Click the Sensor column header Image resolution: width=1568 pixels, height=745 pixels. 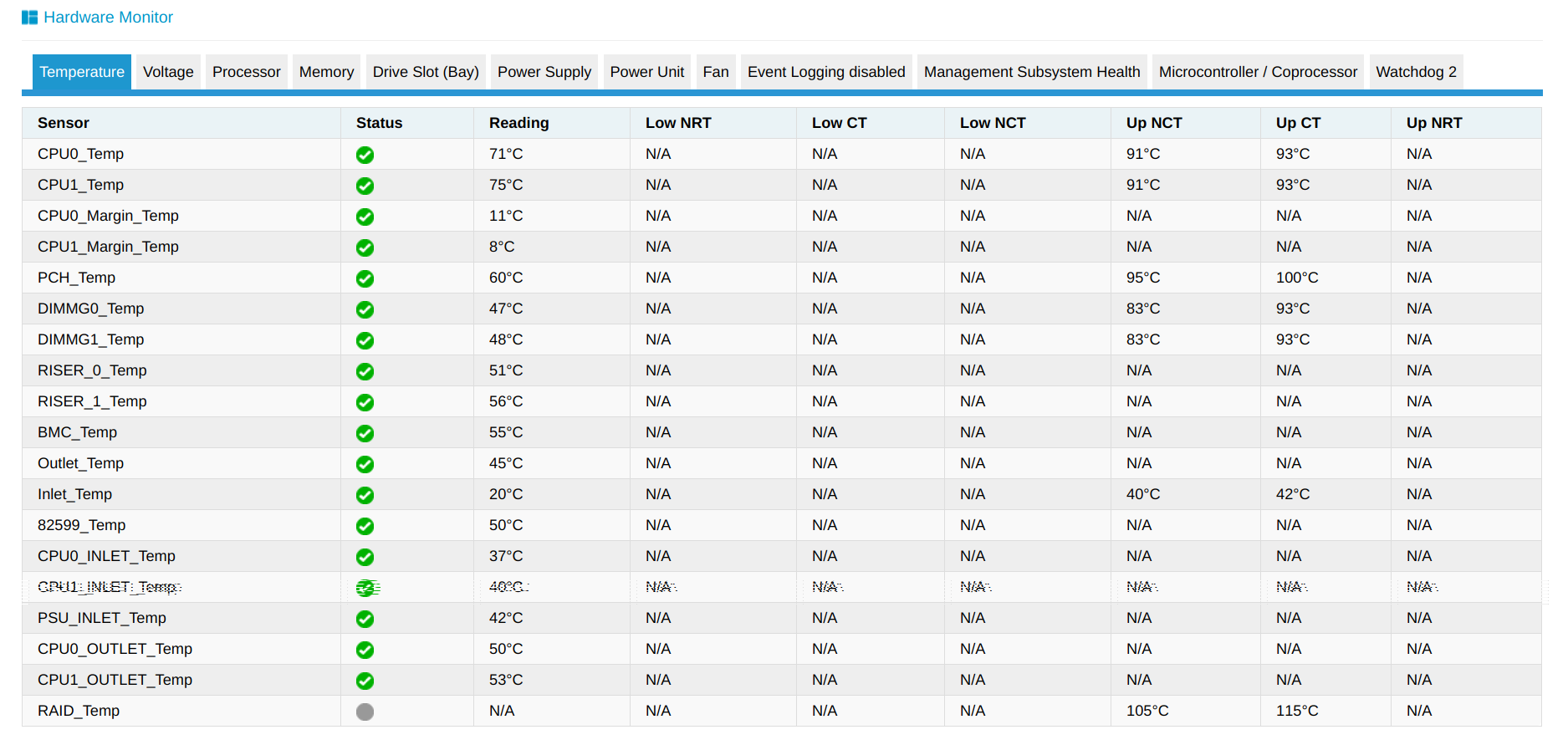(x=64, y=123)
